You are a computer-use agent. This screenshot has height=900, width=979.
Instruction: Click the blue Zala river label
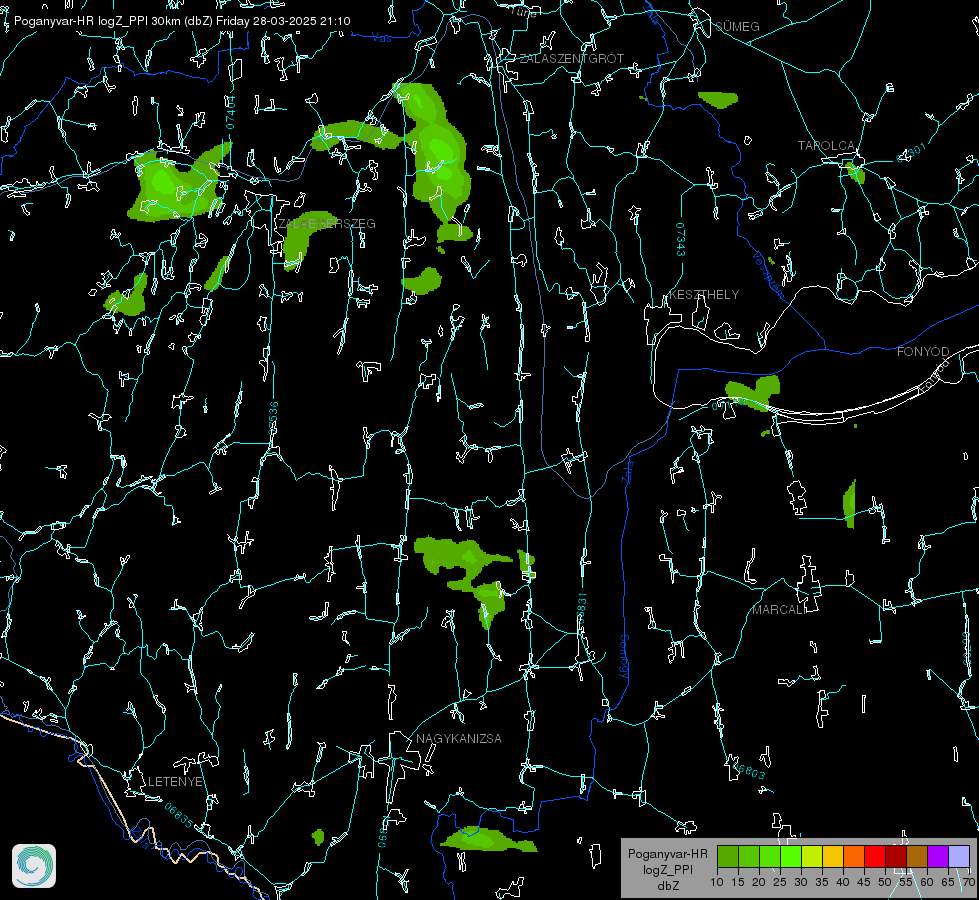click(x=628, y=470)
